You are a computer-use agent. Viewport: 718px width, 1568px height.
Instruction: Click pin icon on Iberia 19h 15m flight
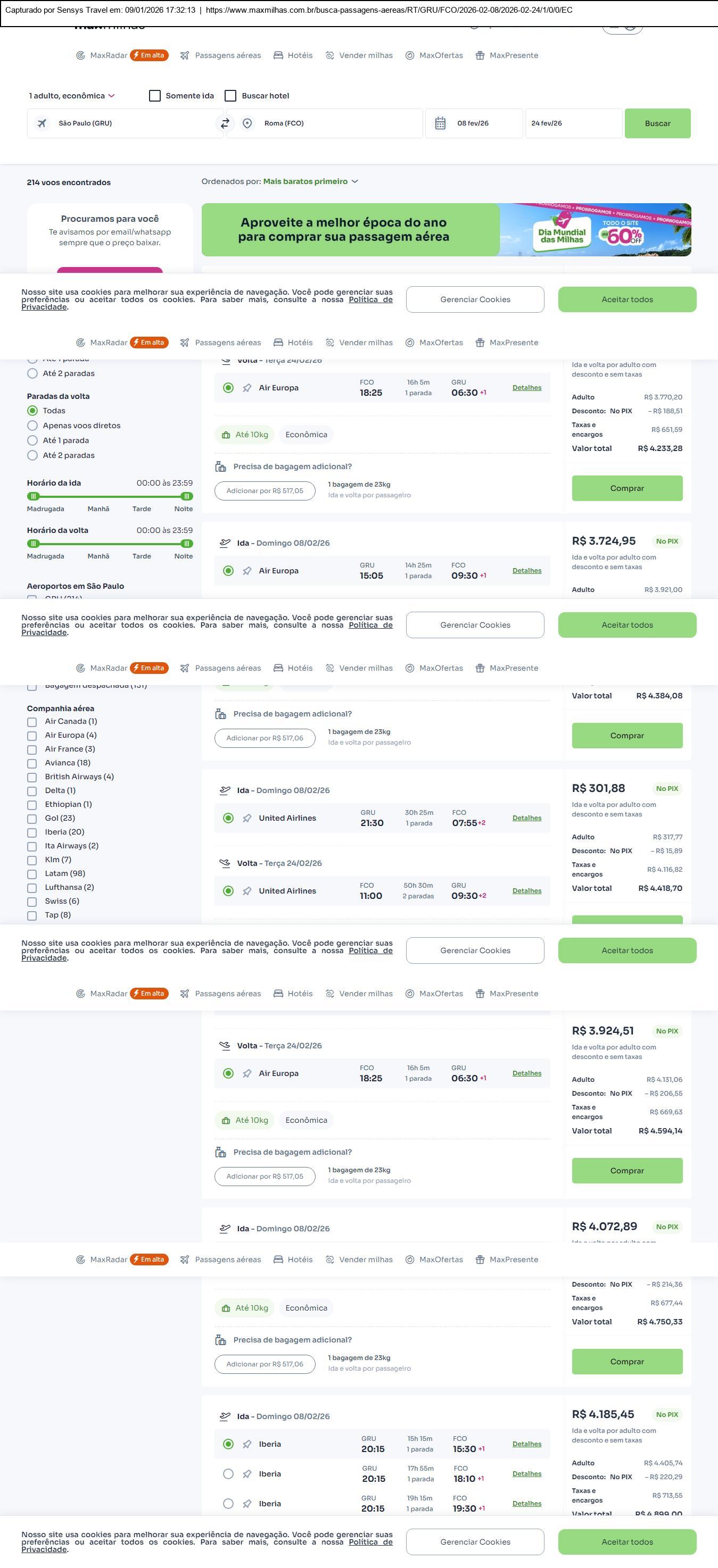[247, 1504]
